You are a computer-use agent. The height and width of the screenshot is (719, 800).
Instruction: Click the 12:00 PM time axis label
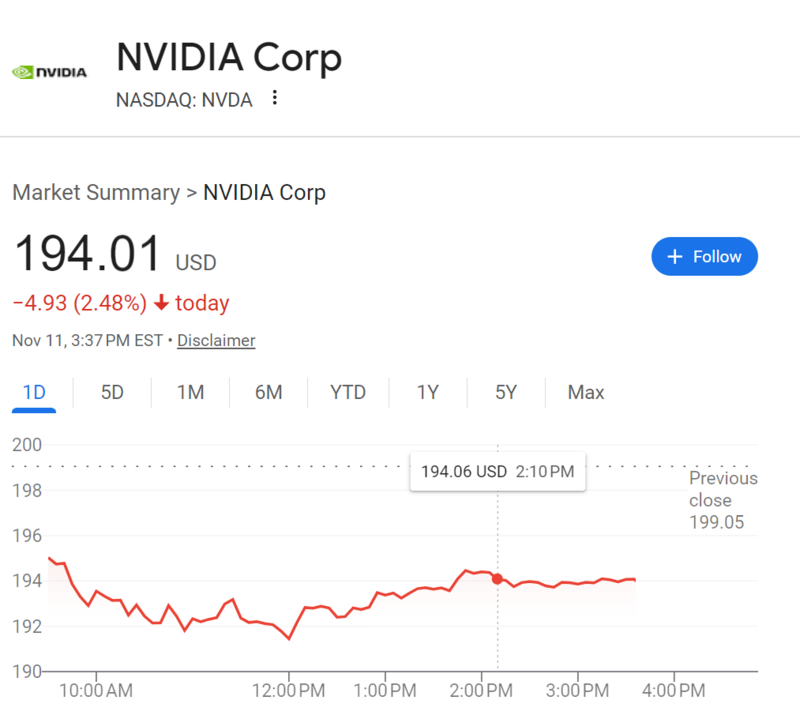tap(288, 691)
